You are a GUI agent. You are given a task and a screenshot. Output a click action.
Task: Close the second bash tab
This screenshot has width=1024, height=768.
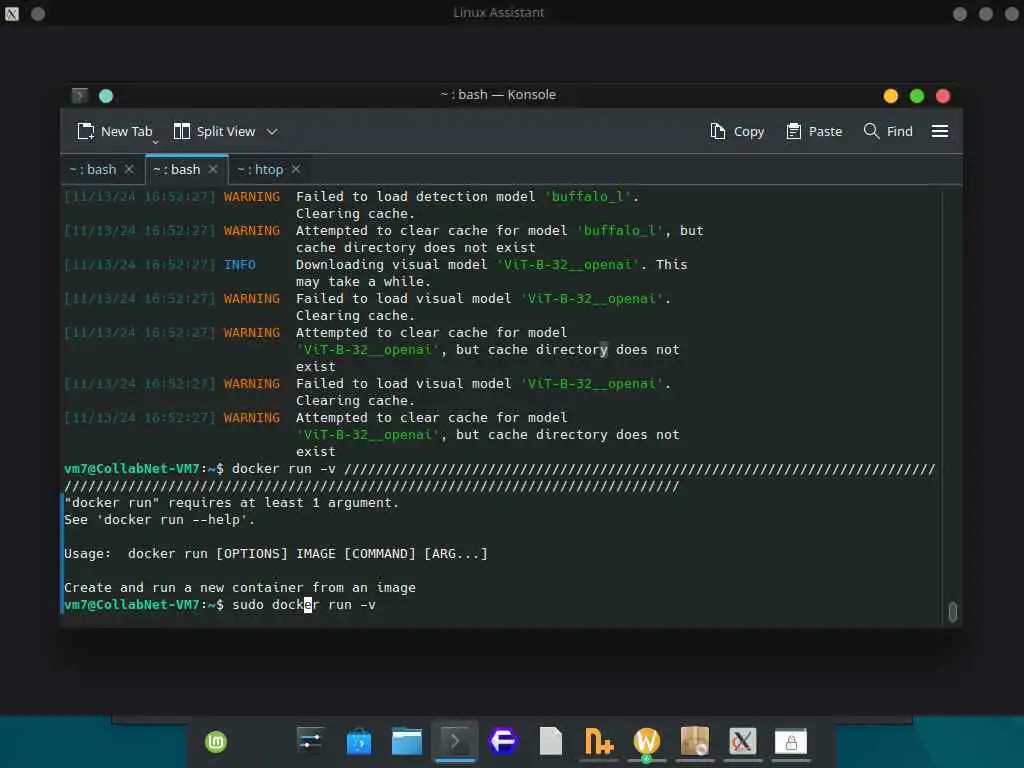click(x=213, y=169)
